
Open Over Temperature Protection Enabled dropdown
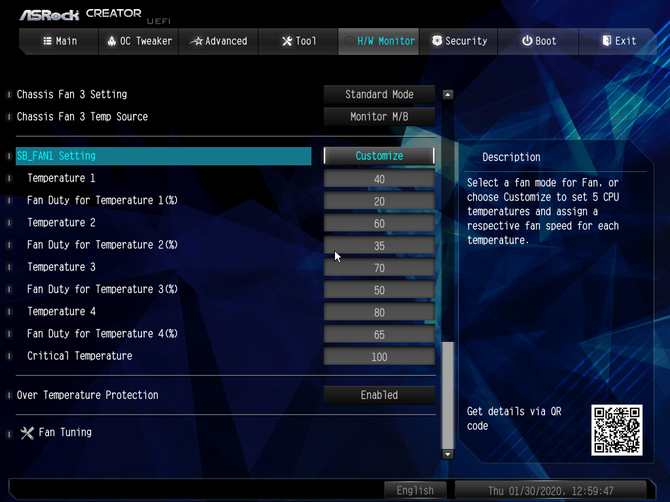[379, 395]
